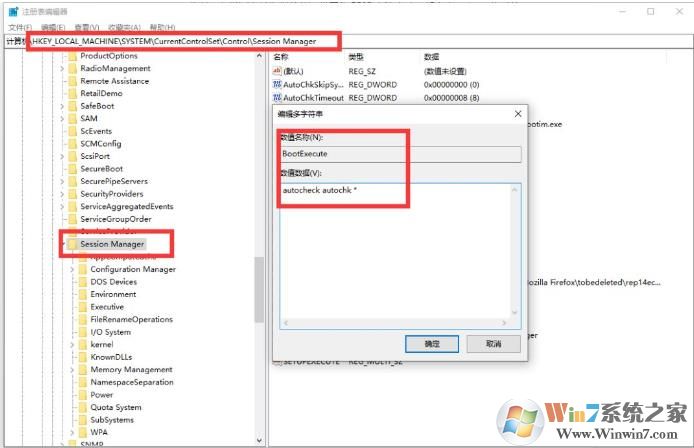Click the BootExecute value name field
Image resolution: width=694 pixels, height=448 pixels.
tap(400, 154)
